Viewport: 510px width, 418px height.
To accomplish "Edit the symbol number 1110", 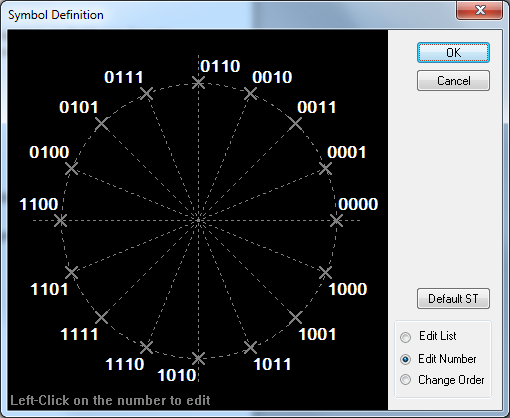I will point(125,364).
